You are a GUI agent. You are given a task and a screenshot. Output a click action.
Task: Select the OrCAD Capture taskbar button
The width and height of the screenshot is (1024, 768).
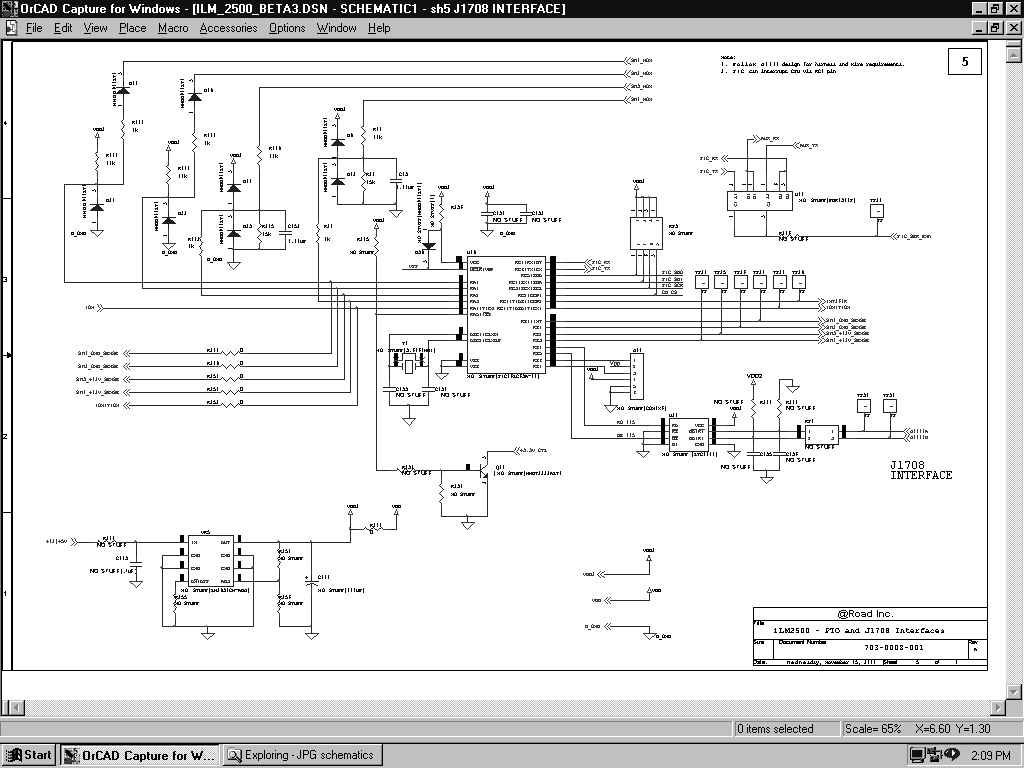click(139, 755)
